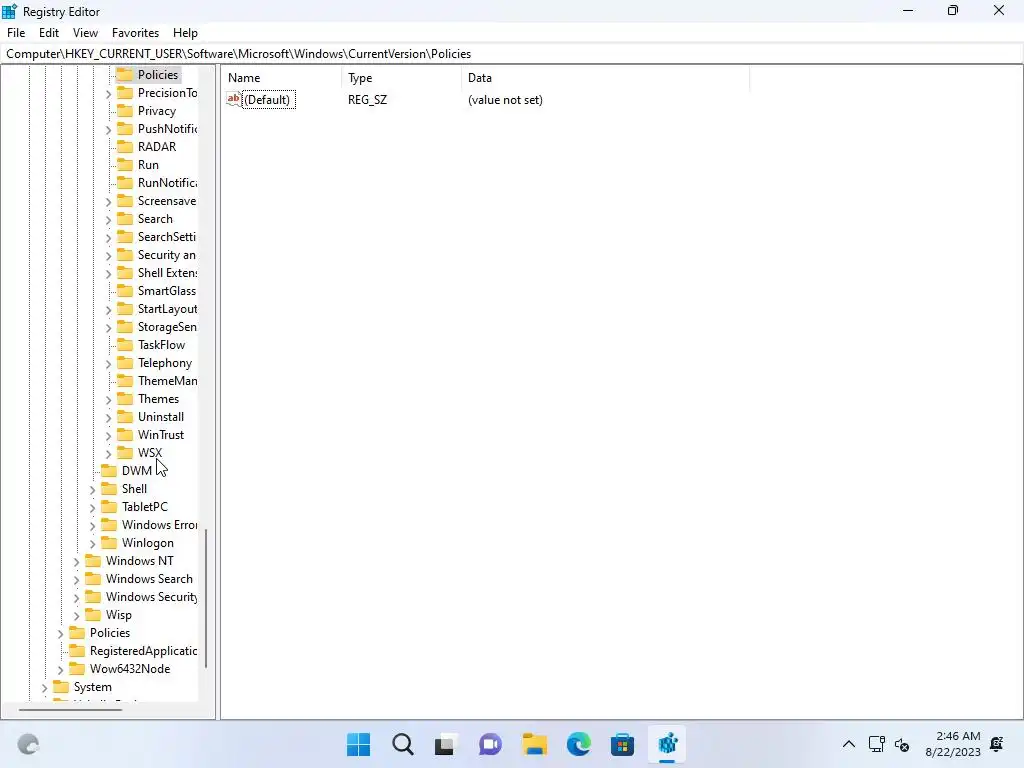
Task: Select the highlighted Policies key folder icon
Action: (x=125, y=74)
